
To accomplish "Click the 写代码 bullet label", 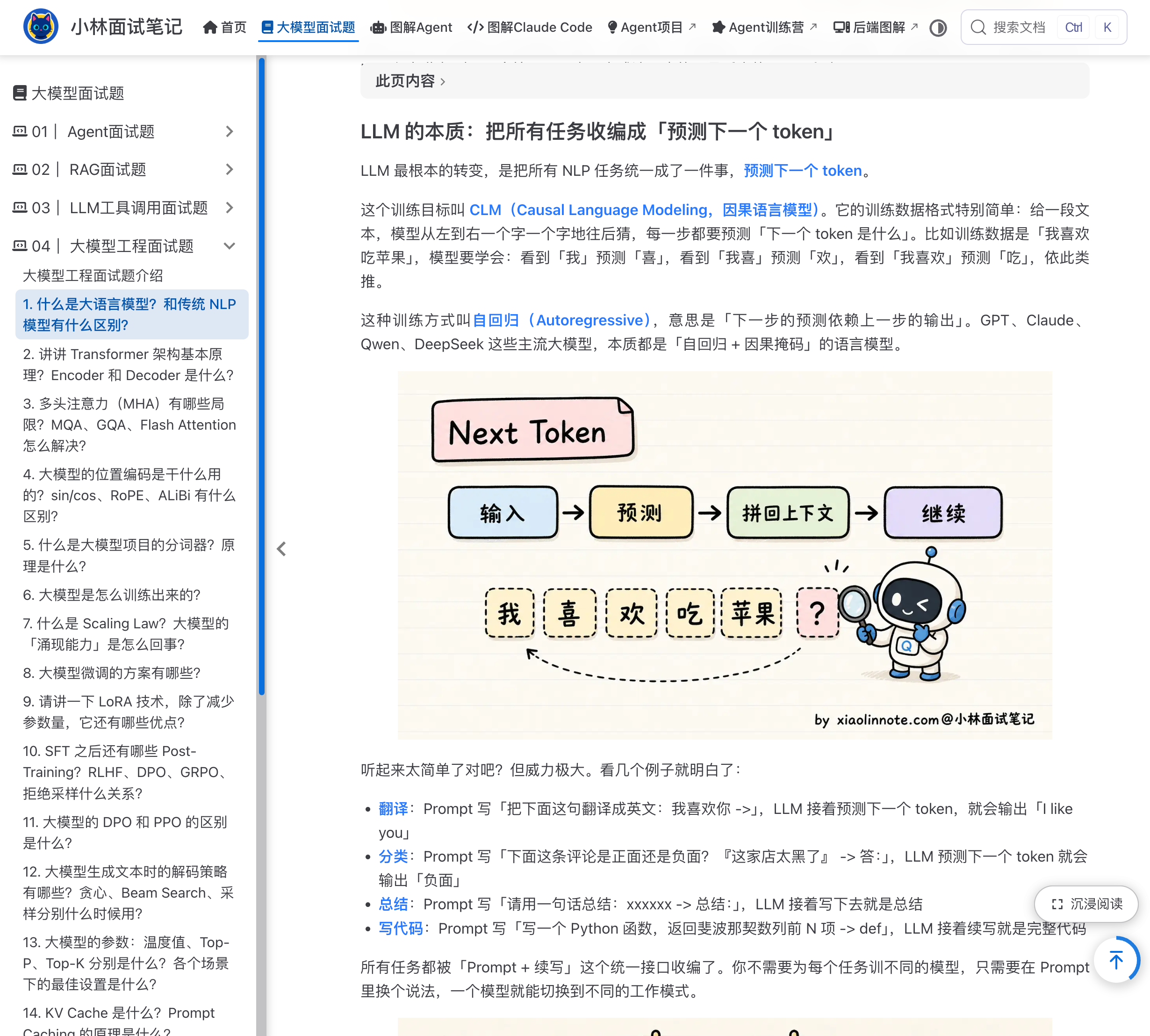I will pos(401,928).
